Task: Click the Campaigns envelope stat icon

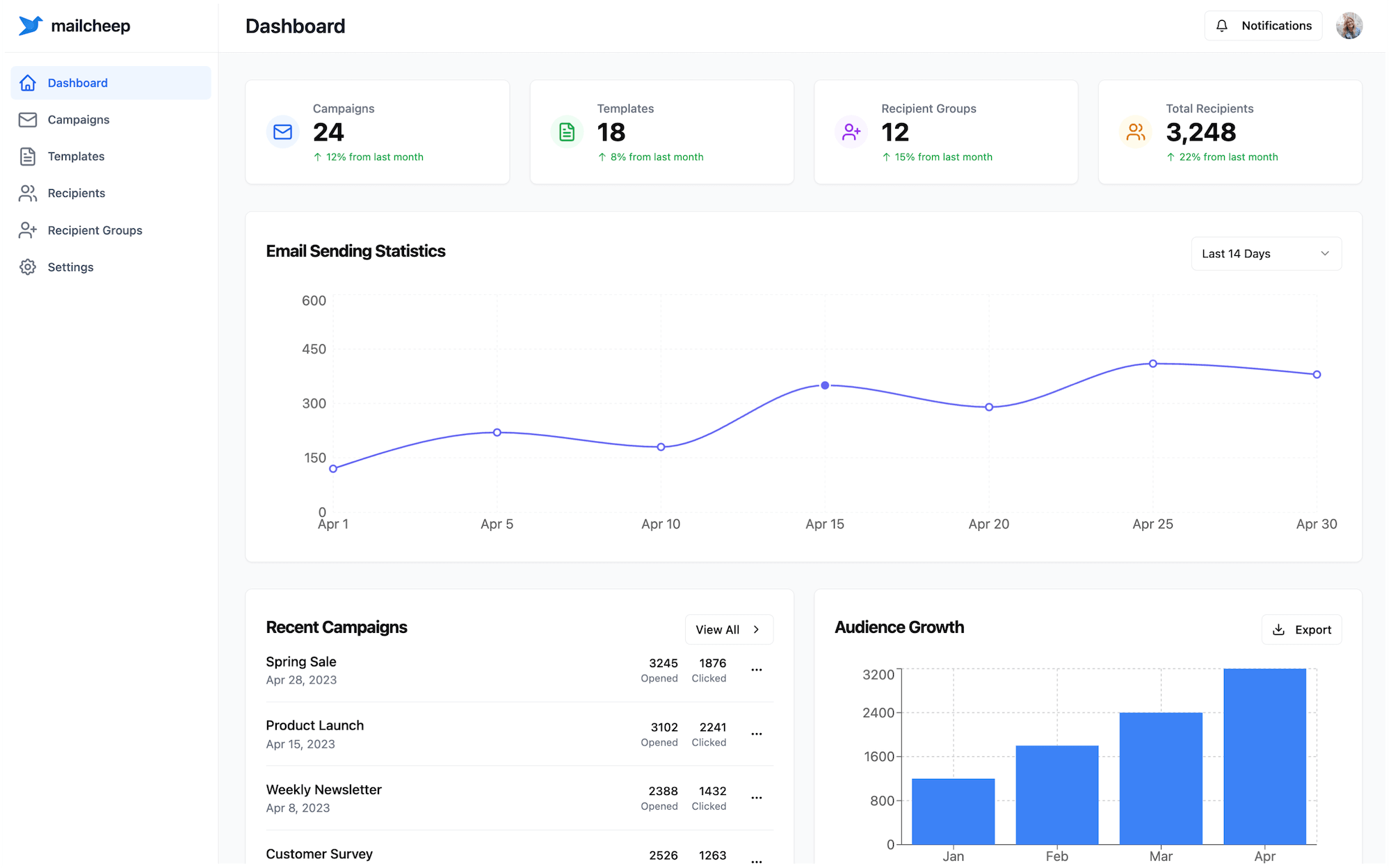Action: (x=282, y=132)
